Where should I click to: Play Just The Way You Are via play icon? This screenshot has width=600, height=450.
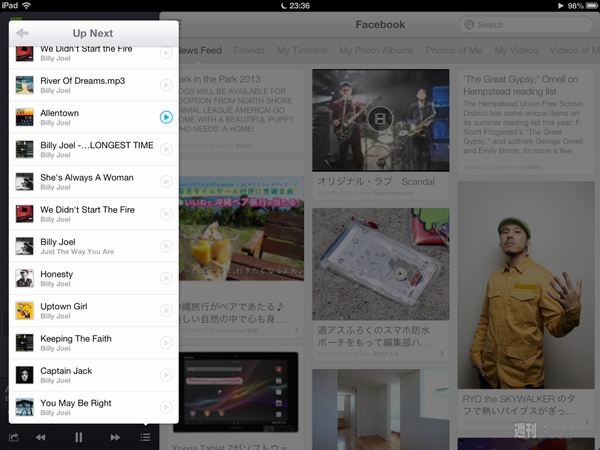[x=166, y=246]
